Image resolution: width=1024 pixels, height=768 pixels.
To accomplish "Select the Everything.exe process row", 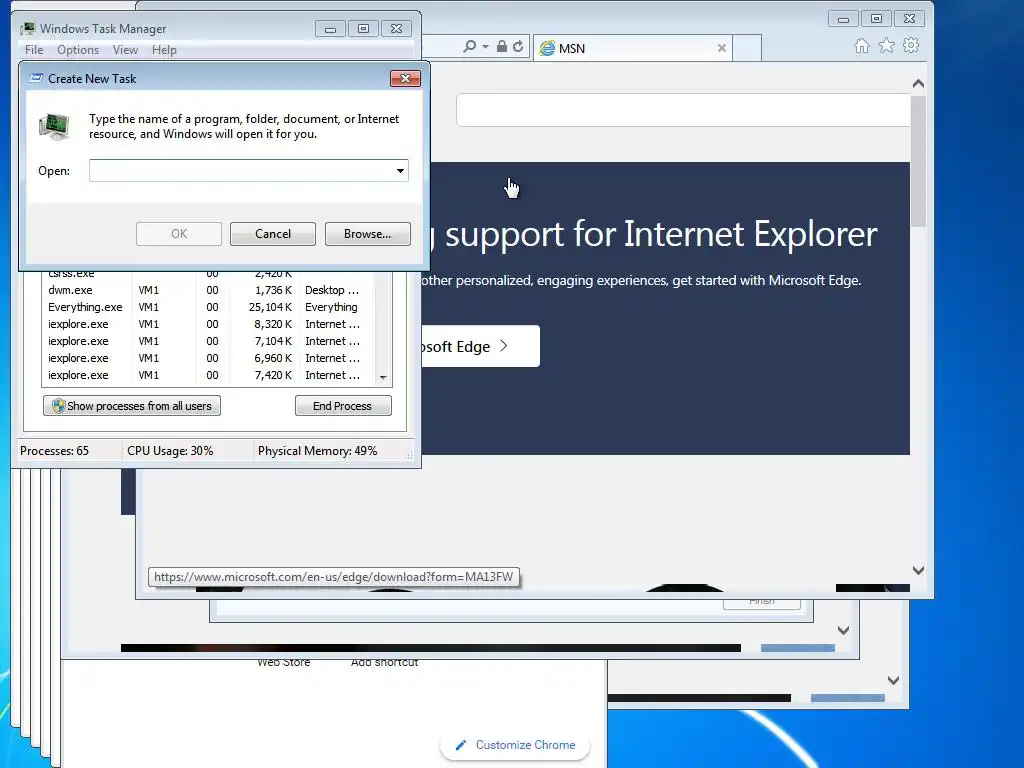I will coord(208,307).
